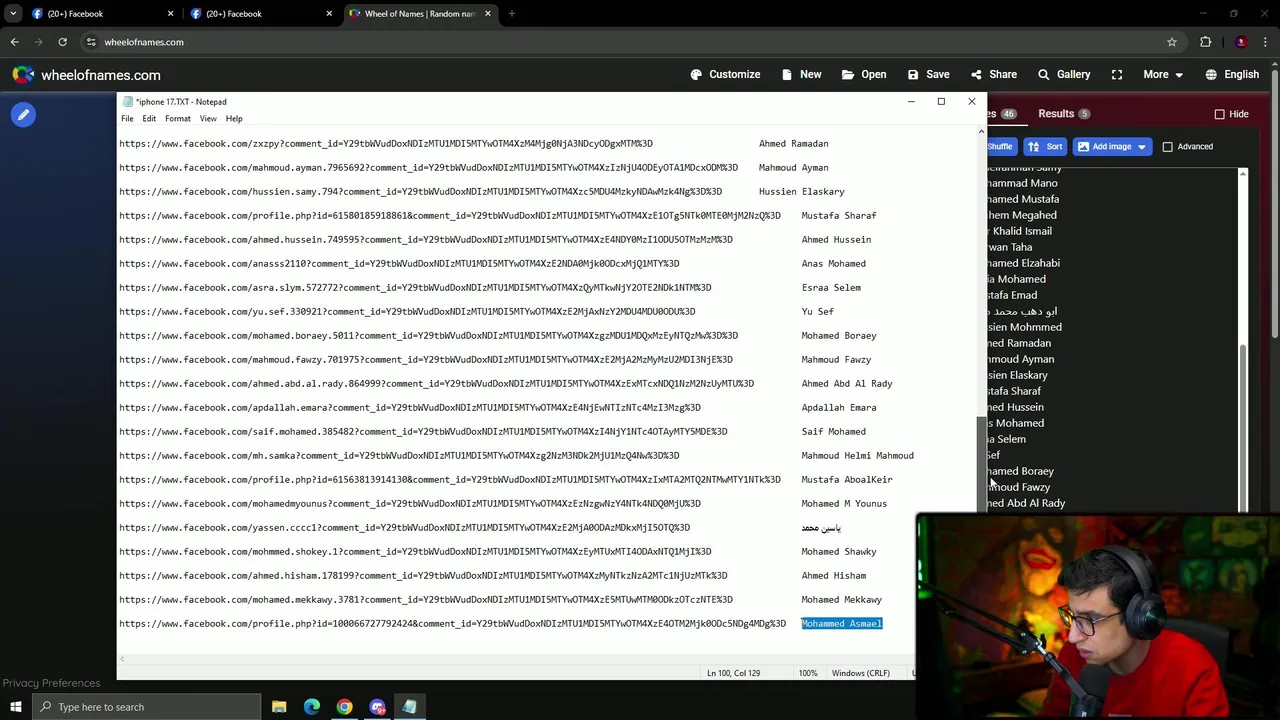Open Privacy Preferences link
1280x720 pixels.
point(51,683)
